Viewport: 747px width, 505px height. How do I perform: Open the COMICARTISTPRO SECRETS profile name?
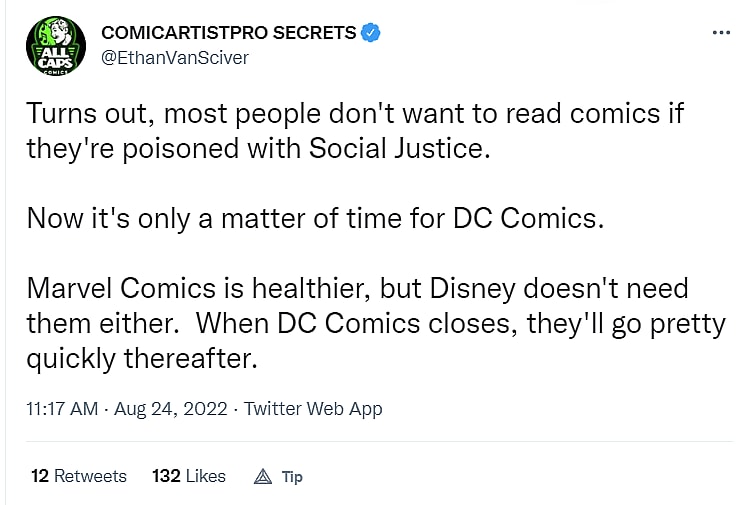point(228,33)
